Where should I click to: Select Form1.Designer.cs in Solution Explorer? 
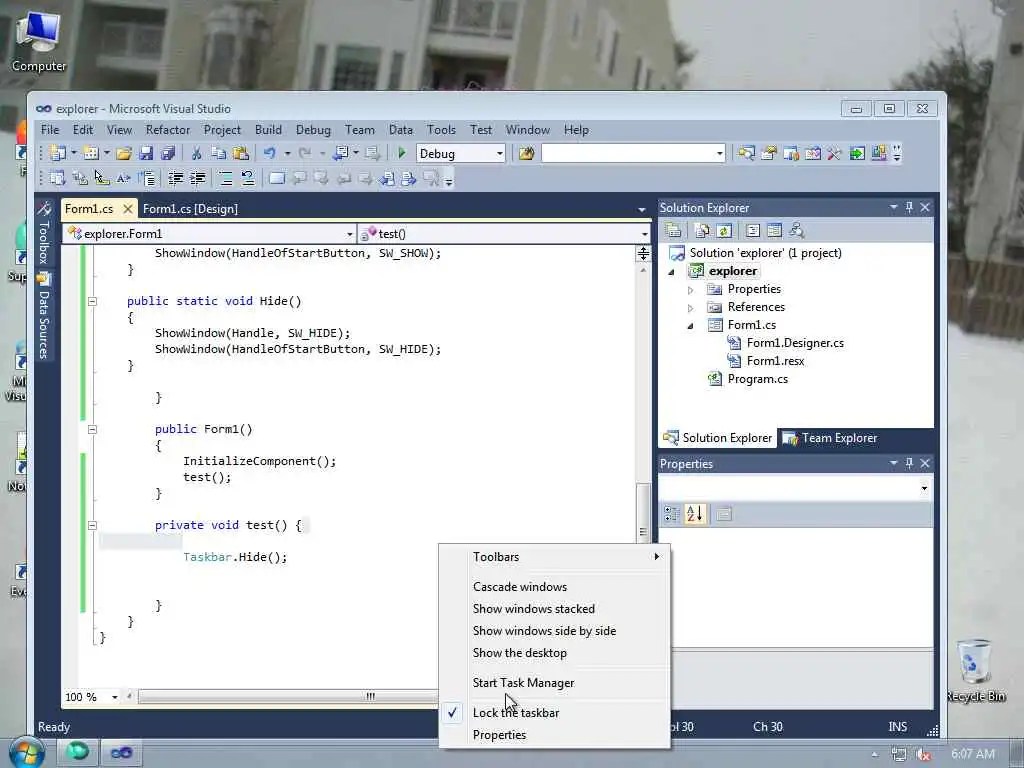tap(795, 343)
